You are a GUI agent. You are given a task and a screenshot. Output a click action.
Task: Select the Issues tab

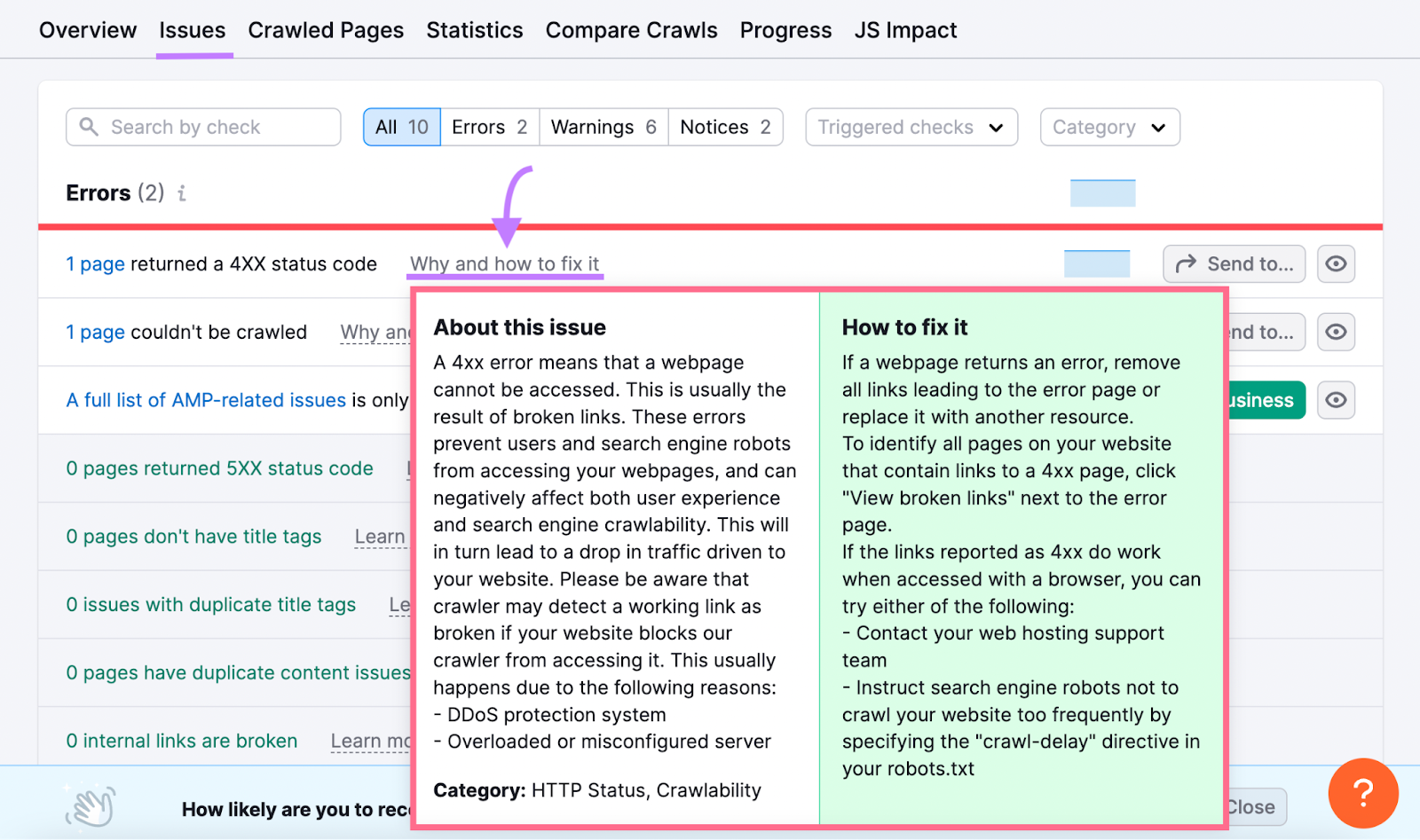(x=193, y=30)
